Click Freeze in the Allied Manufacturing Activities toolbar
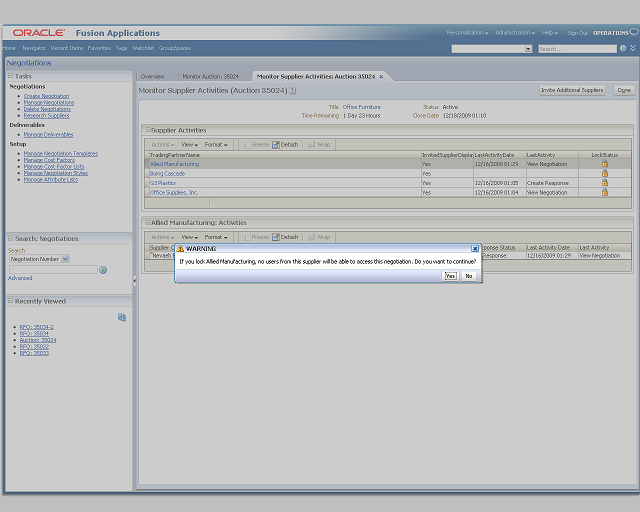The height and width of the screenshot is (512, 640). tap(256, 237)
